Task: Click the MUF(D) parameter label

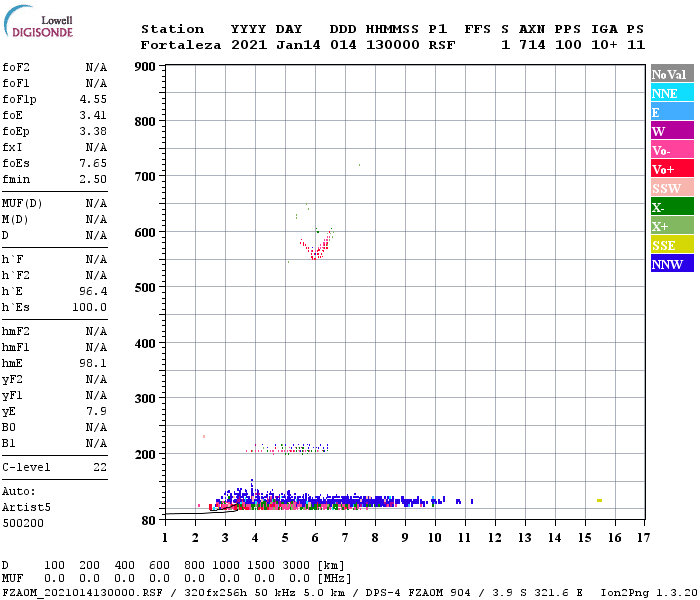Action: tap(22, 204)
